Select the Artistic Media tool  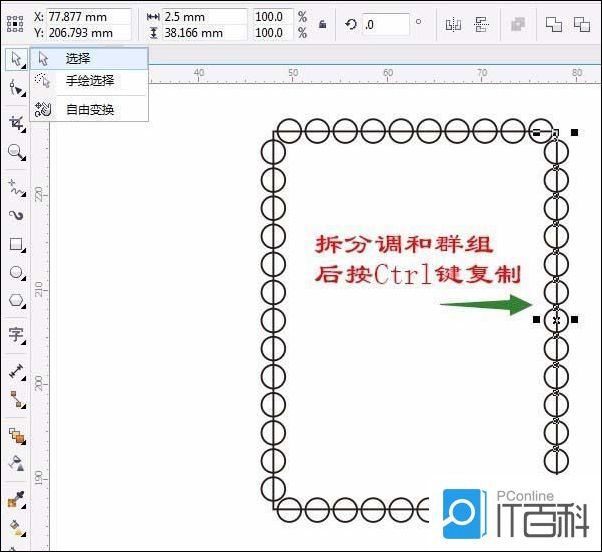[x=16, y=216]
